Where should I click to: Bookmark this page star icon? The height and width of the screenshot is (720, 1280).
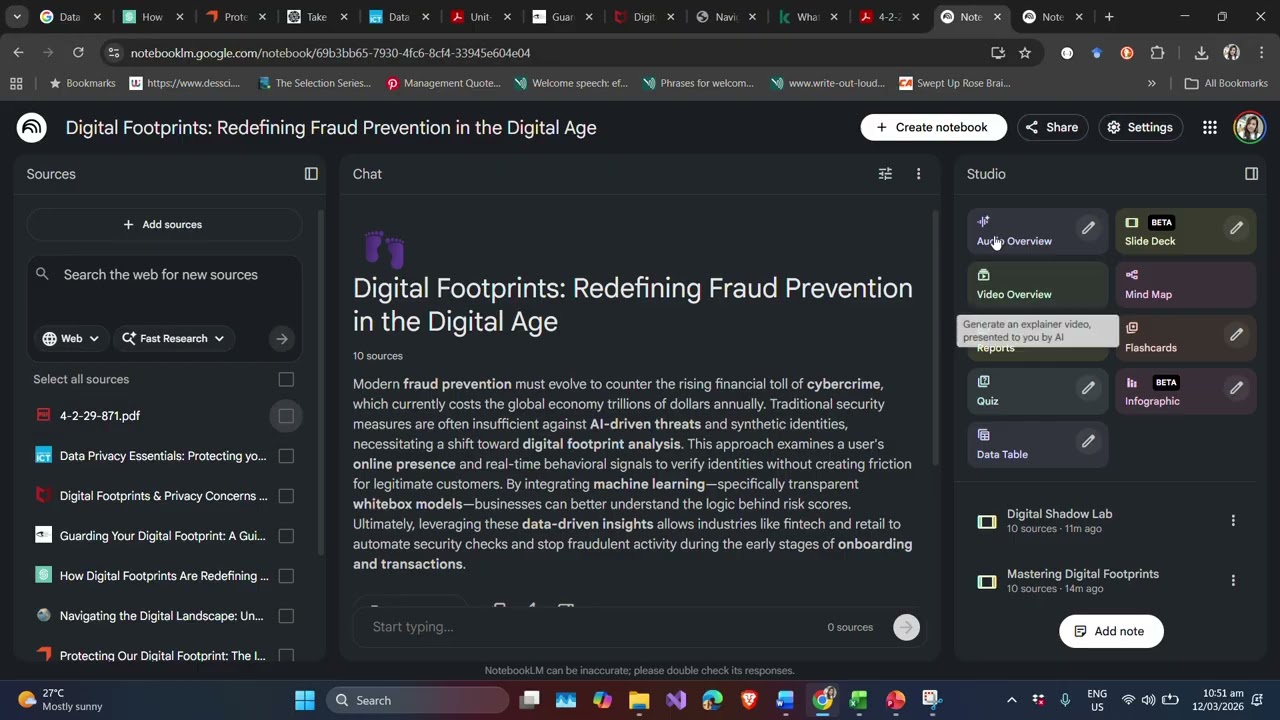click(1025, 53)
